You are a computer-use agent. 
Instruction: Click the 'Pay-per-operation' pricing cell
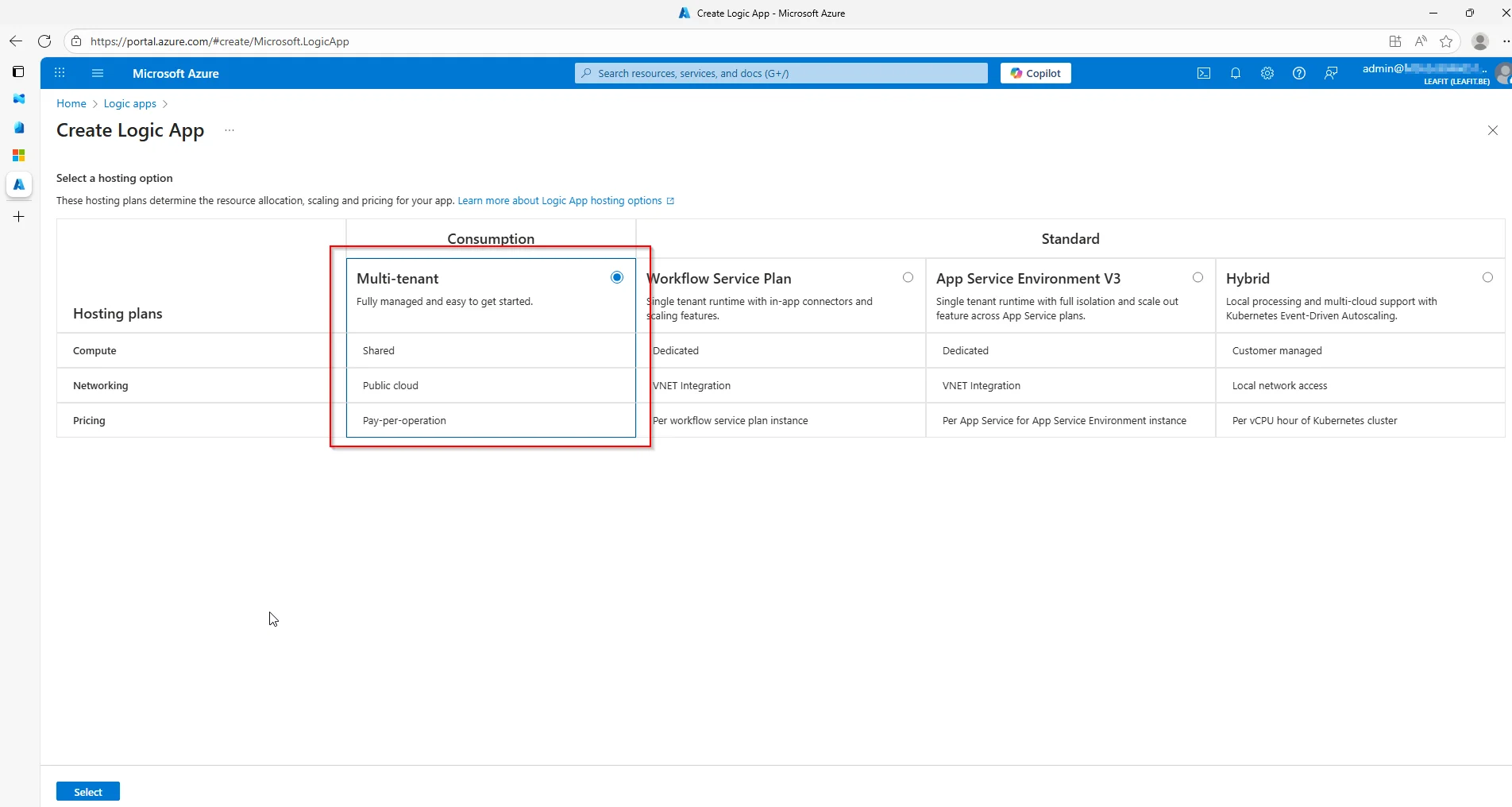click(x=491, y=420)
